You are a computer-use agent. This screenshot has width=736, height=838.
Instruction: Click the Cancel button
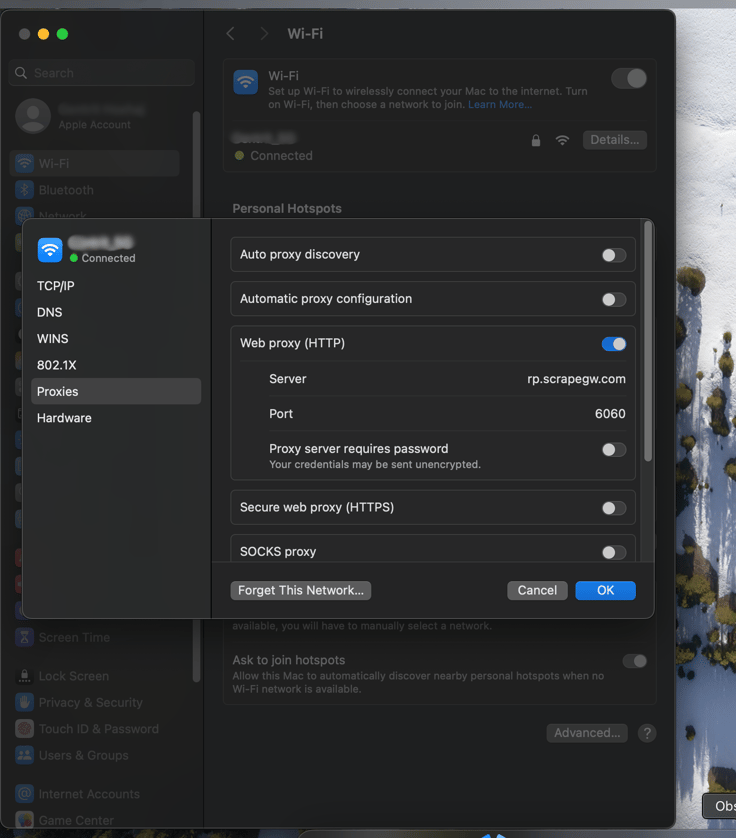pos(537,590)
